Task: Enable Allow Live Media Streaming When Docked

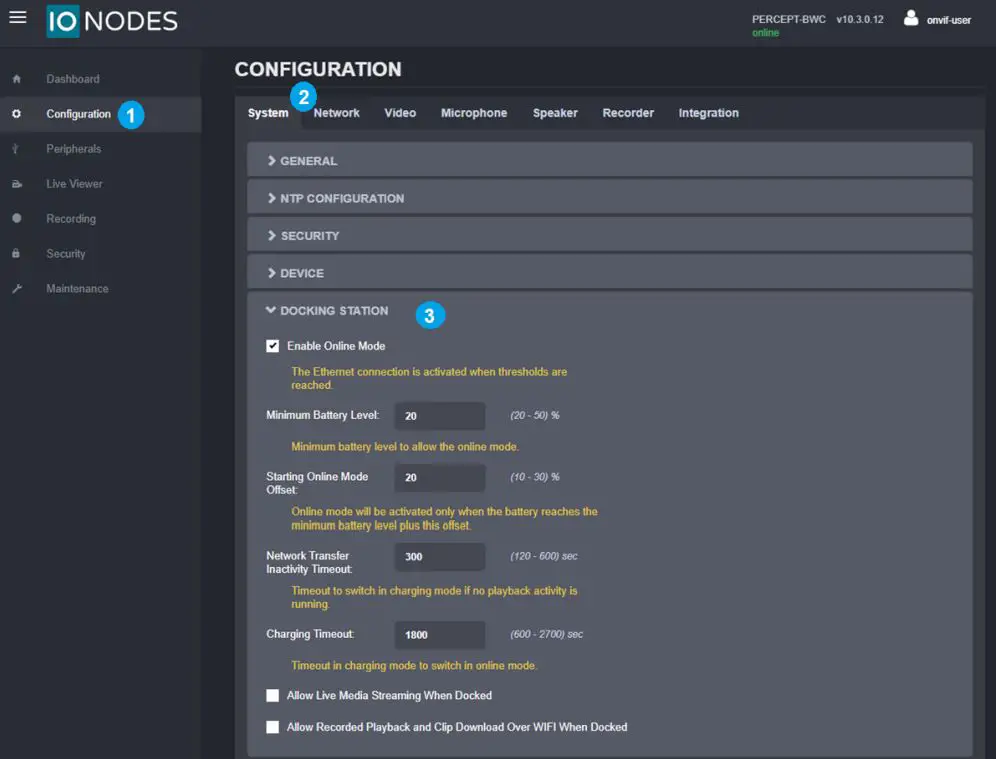Action: 273,696
